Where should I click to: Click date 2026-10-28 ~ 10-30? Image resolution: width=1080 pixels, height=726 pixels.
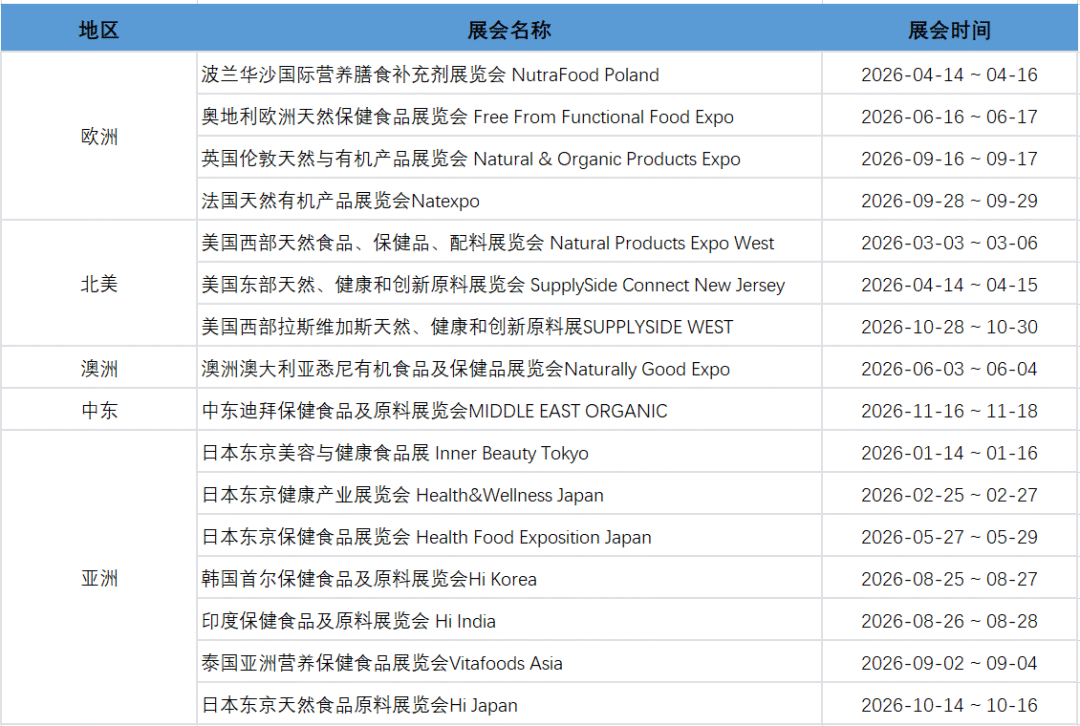[x=949, y=326]
